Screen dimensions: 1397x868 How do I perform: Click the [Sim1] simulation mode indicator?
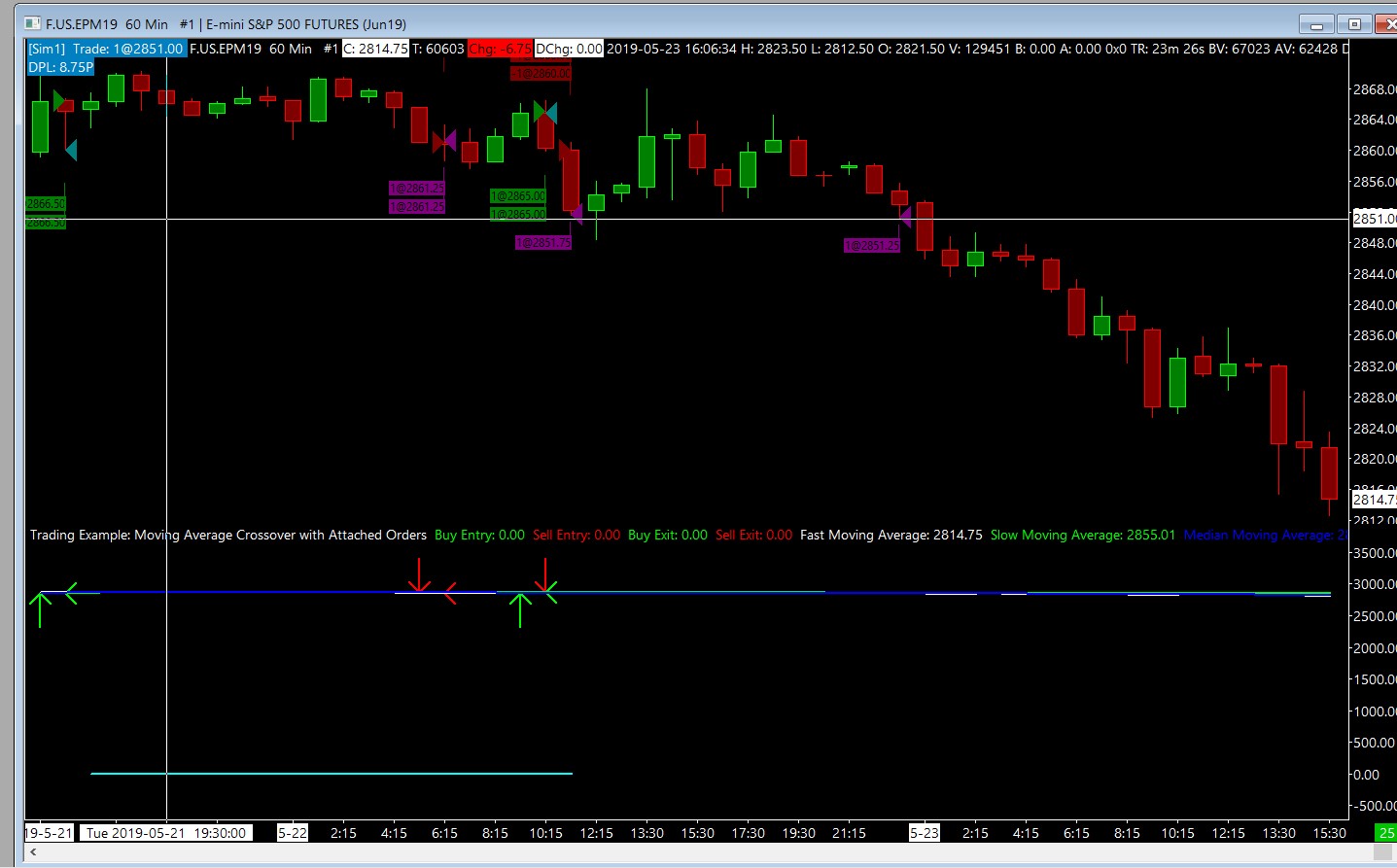click(x=47, y=49)
